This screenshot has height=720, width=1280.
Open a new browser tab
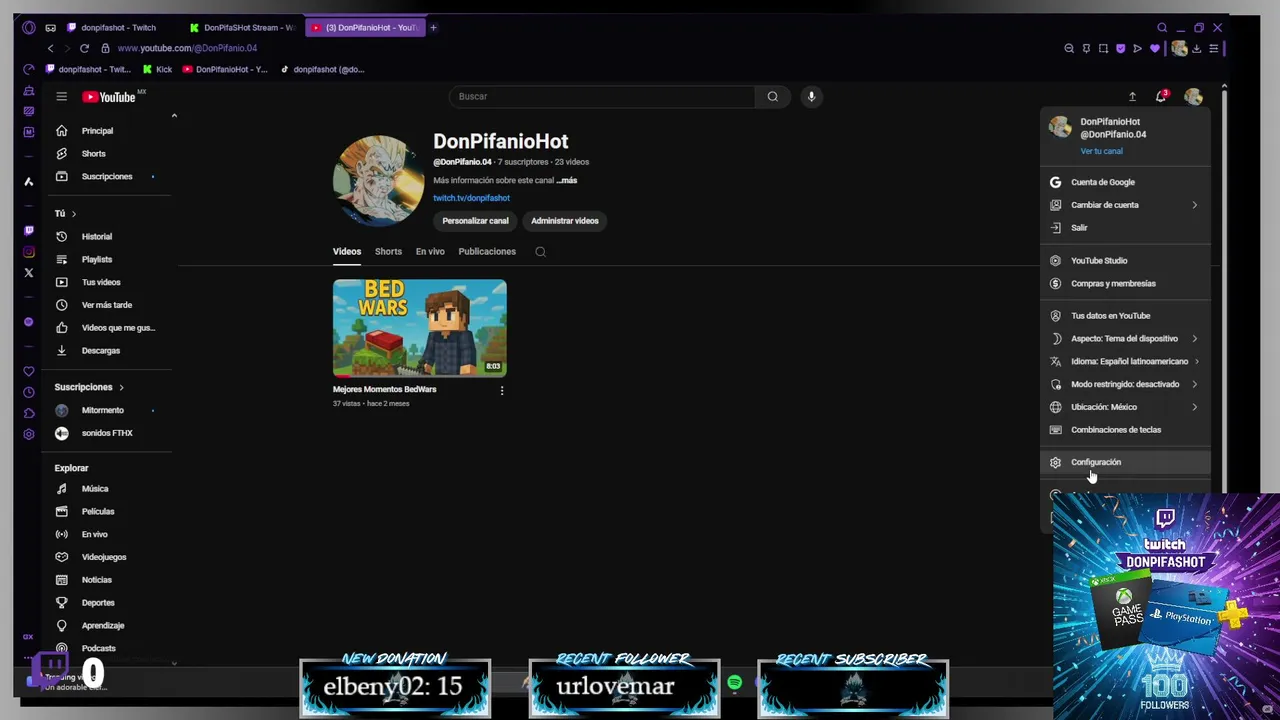433,27
